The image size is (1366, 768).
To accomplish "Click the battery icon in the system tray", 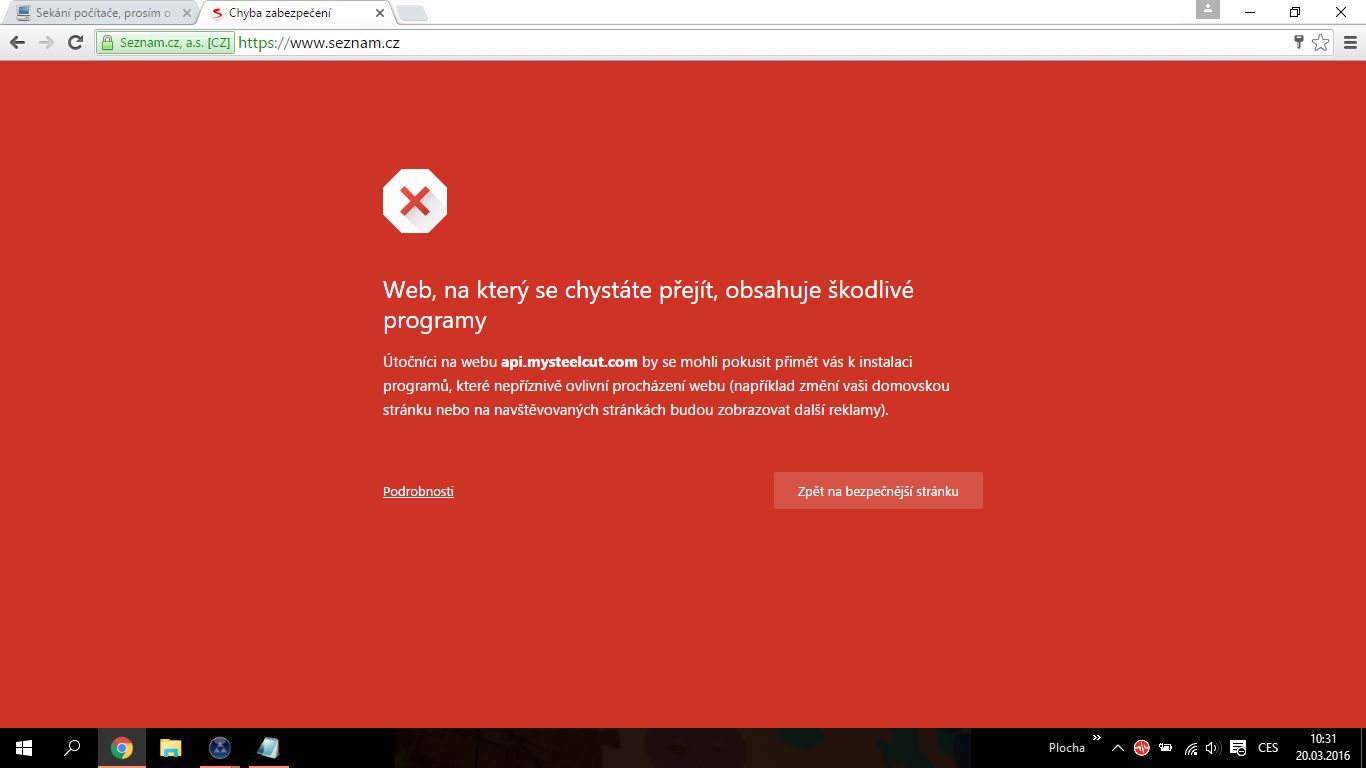I will tap(1166, 748).
